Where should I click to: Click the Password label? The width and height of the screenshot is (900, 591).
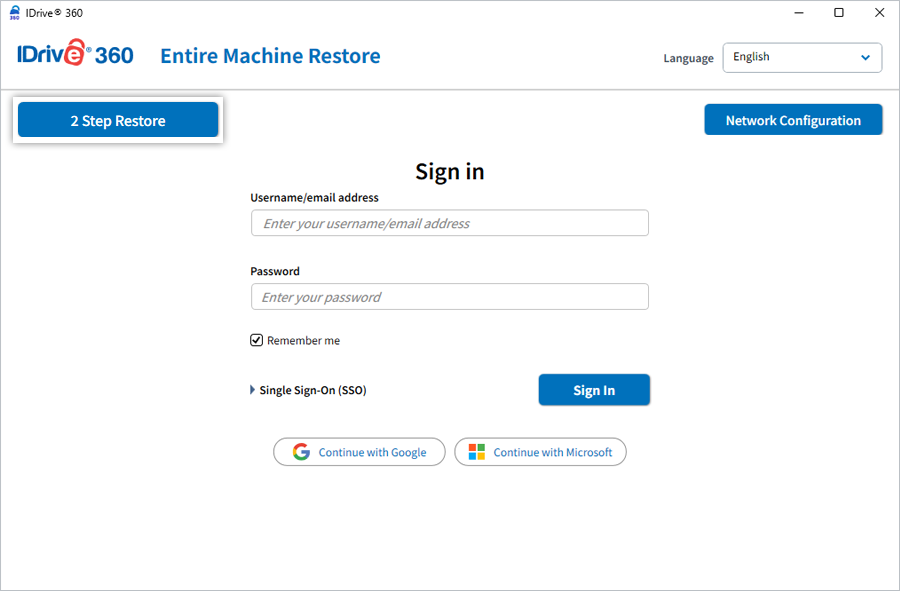(275, 271)
